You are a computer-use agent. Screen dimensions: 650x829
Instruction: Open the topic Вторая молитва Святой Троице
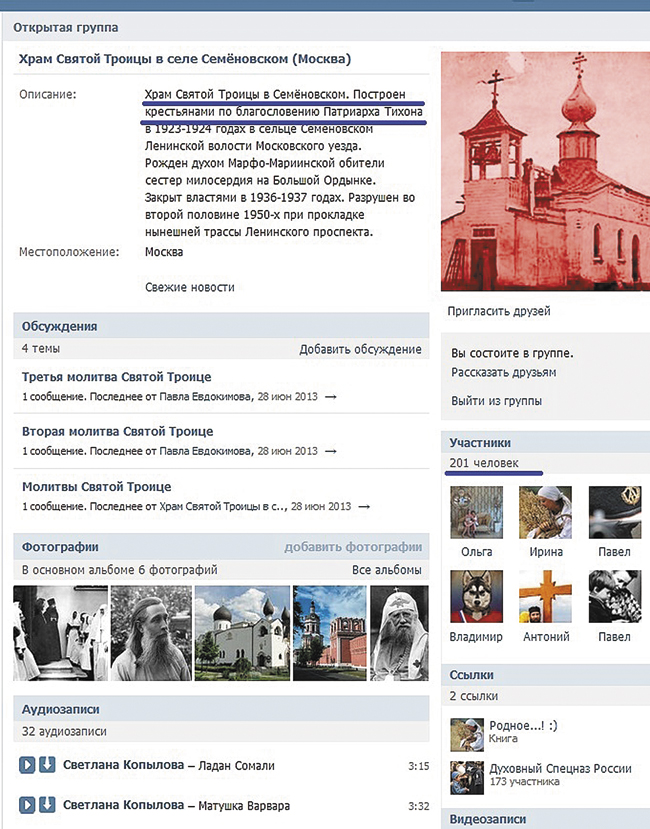(x=117, y=431)
